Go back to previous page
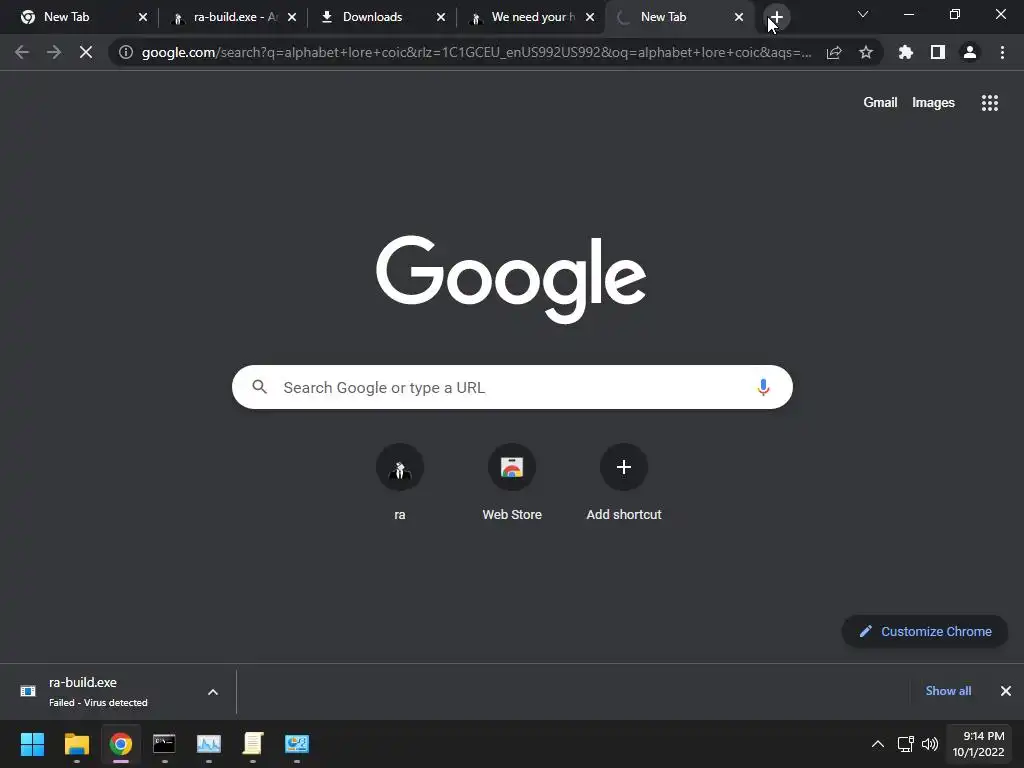1024x768 pixels. 22,52
